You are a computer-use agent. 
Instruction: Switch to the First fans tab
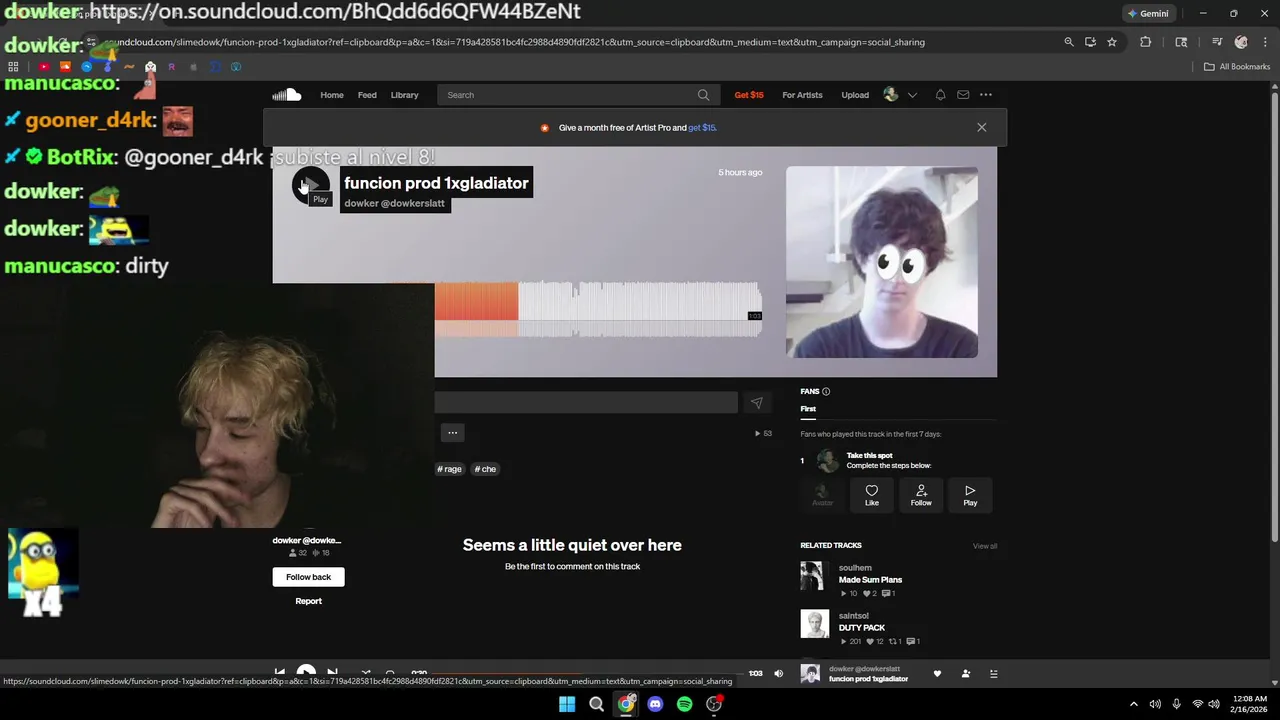tap(808, 409)
